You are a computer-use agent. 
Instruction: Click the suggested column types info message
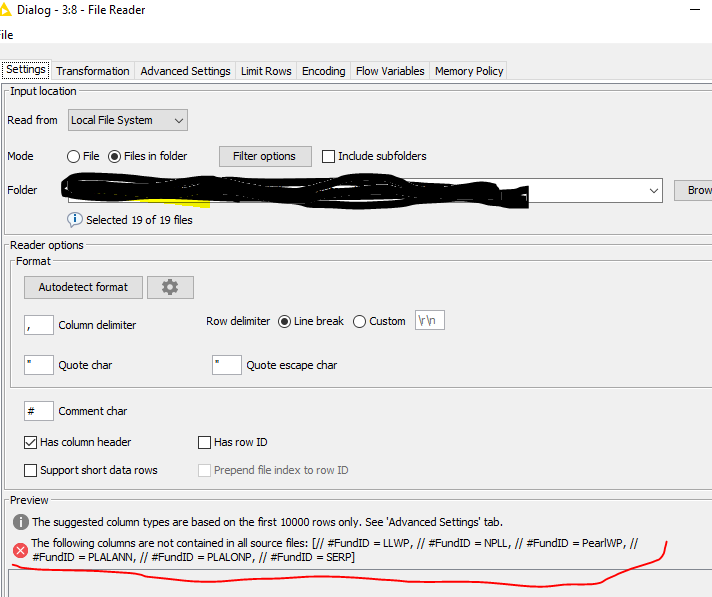267,523
